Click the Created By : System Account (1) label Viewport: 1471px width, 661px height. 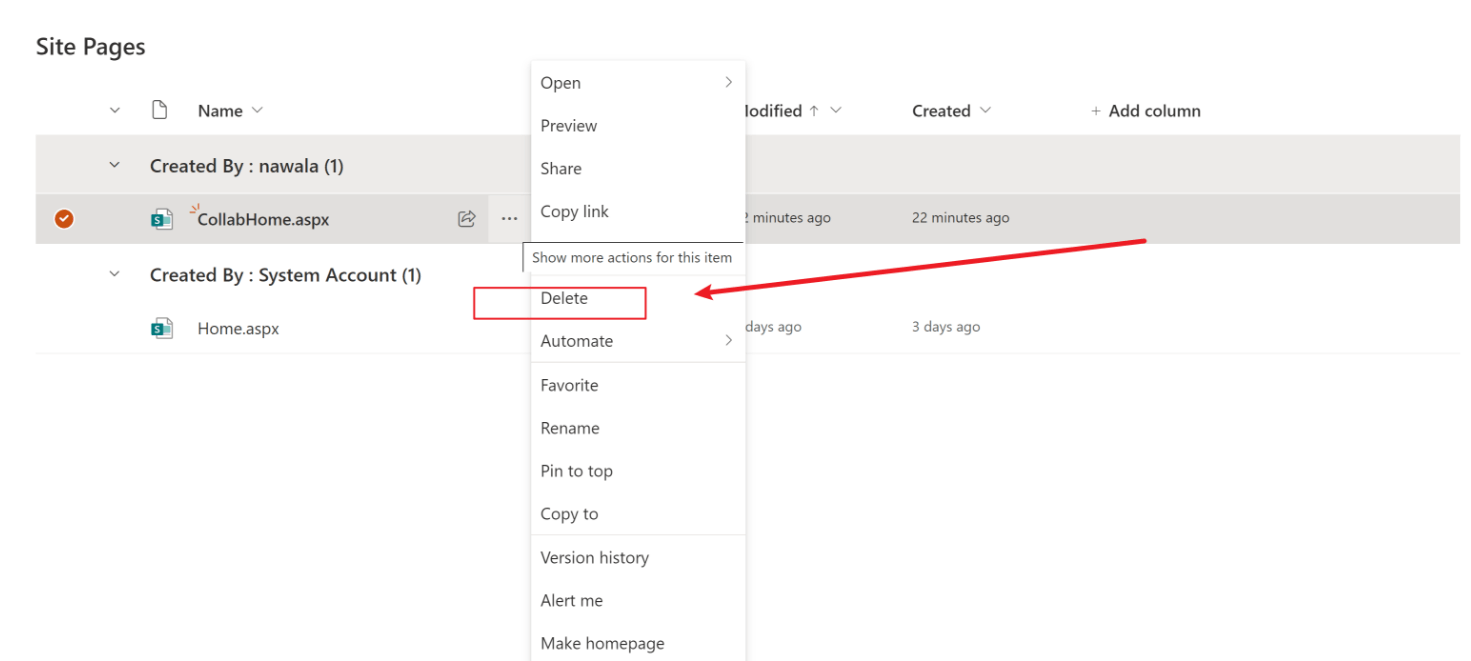[286, 275]
